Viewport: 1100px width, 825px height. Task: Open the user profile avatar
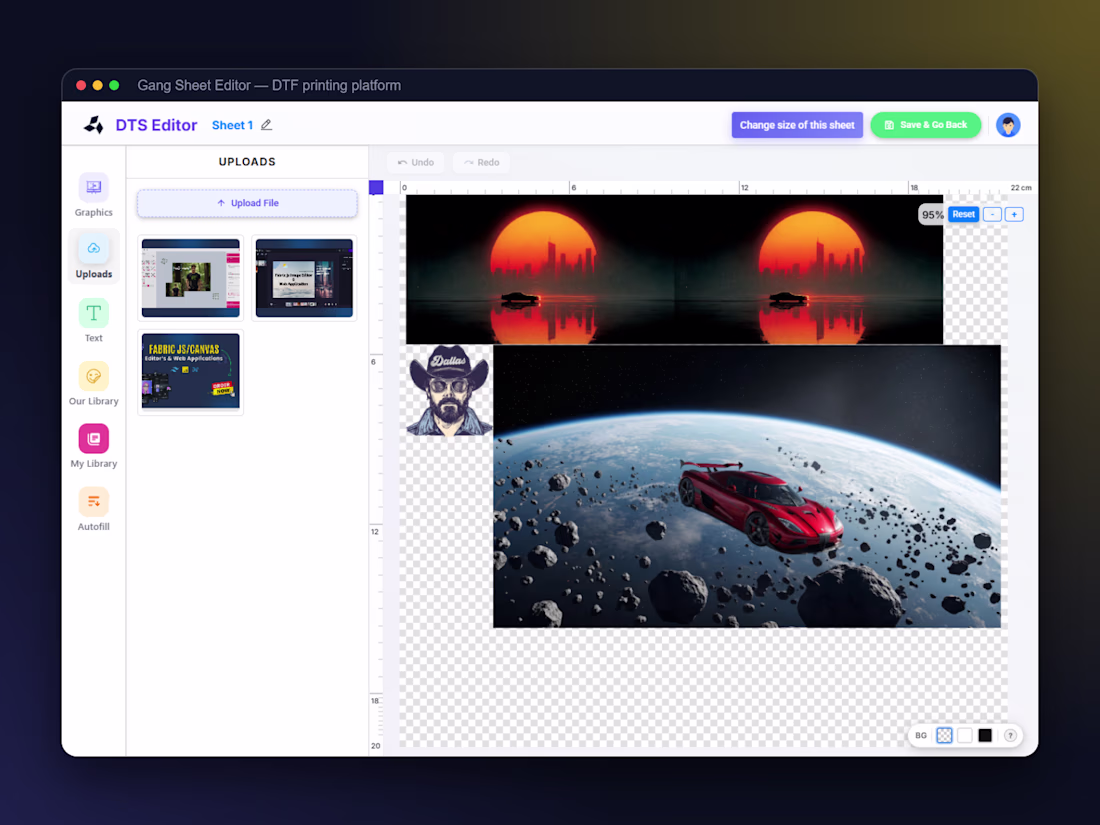(x=1008, y=125)
